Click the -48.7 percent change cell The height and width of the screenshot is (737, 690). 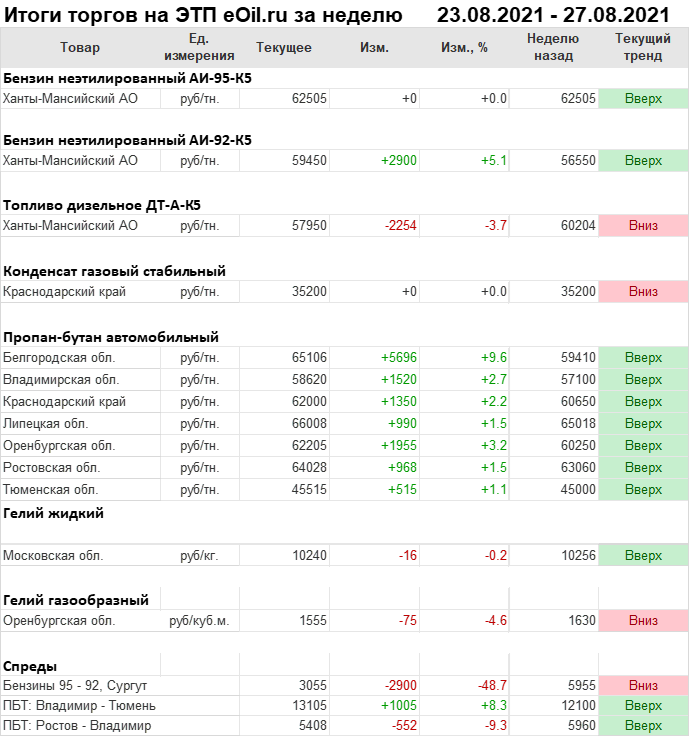(x=493, y=685)
